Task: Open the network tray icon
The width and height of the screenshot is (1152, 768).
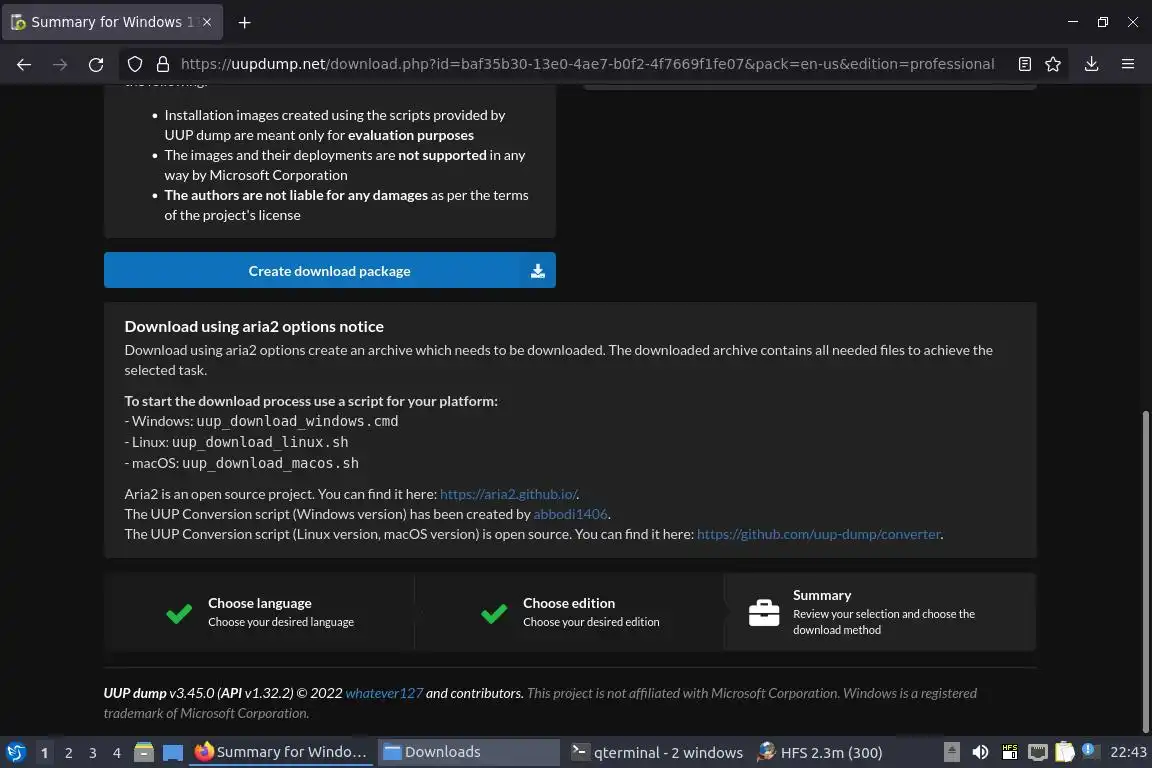Action: pos(1037,752)
